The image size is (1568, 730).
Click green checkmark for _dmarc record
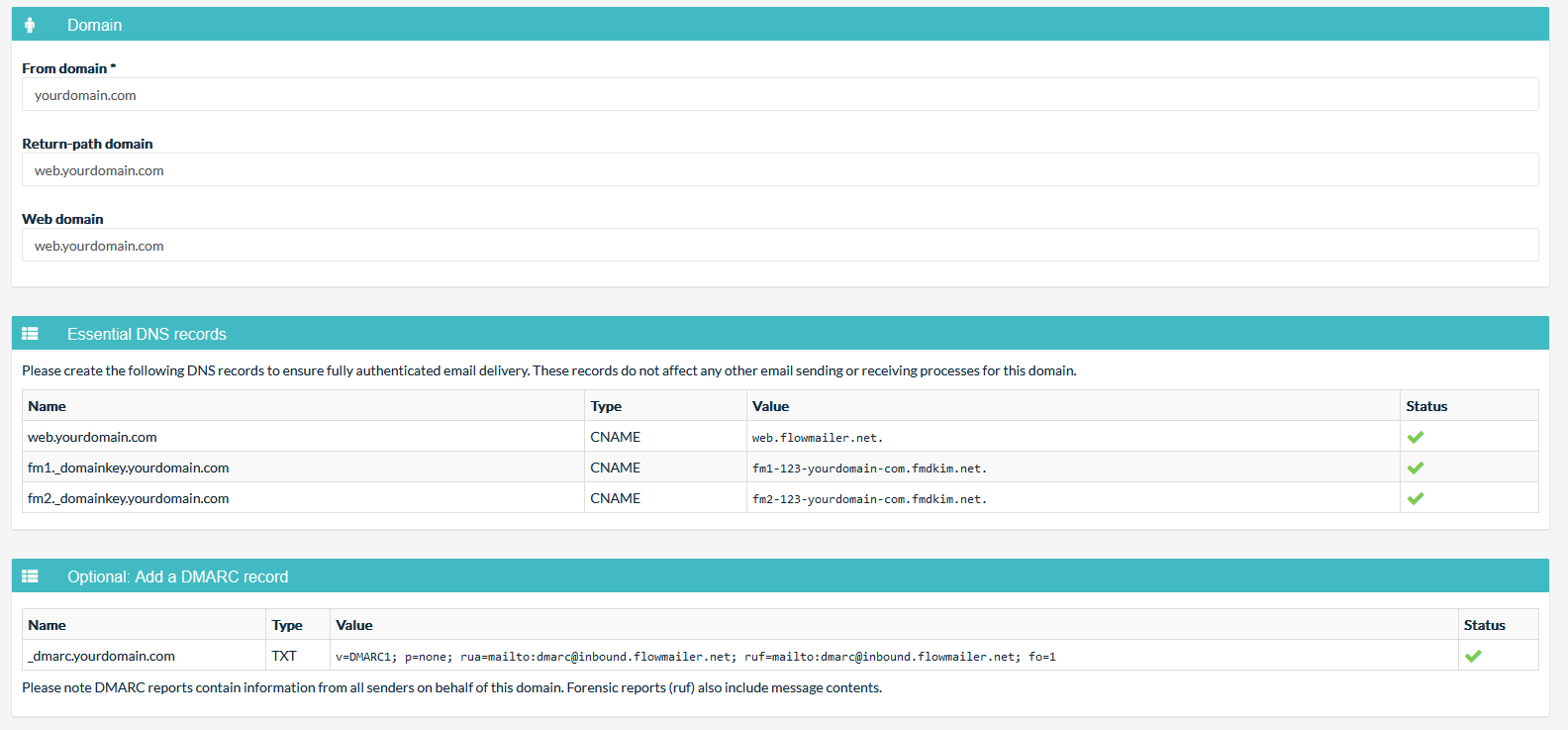1473,656
